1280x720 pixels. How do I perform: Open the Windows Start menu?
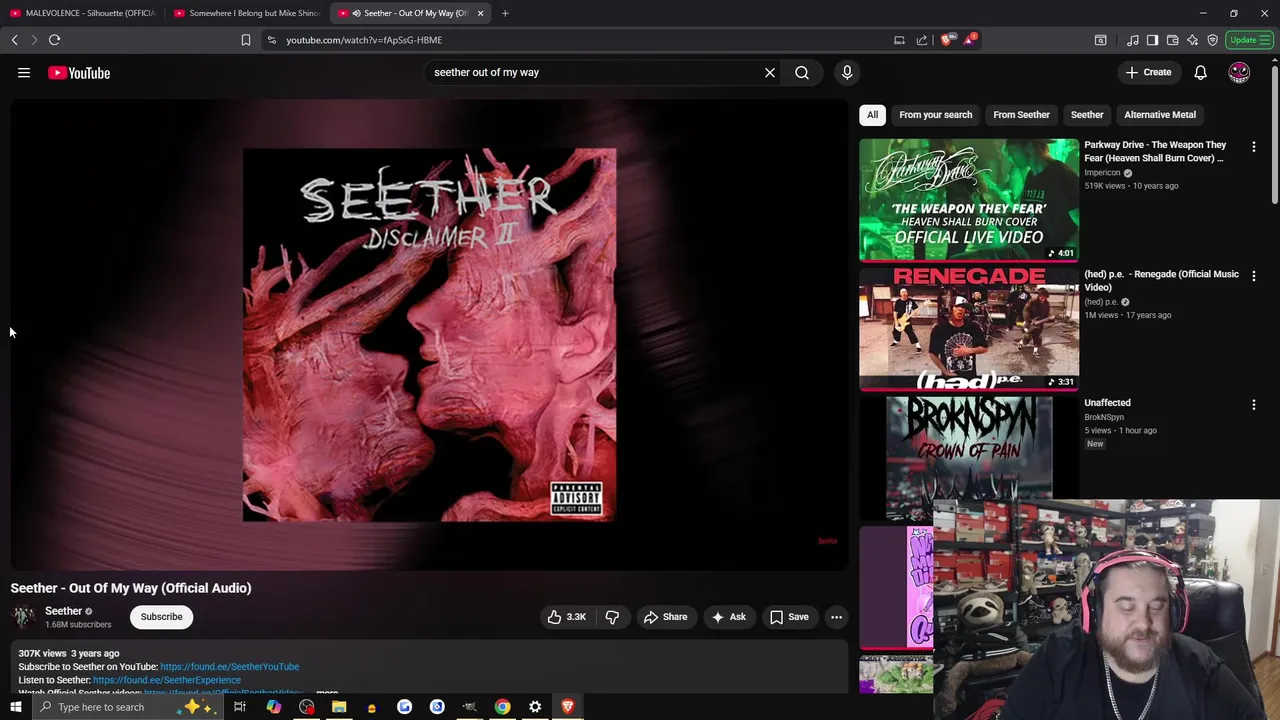tap(15, 707)
